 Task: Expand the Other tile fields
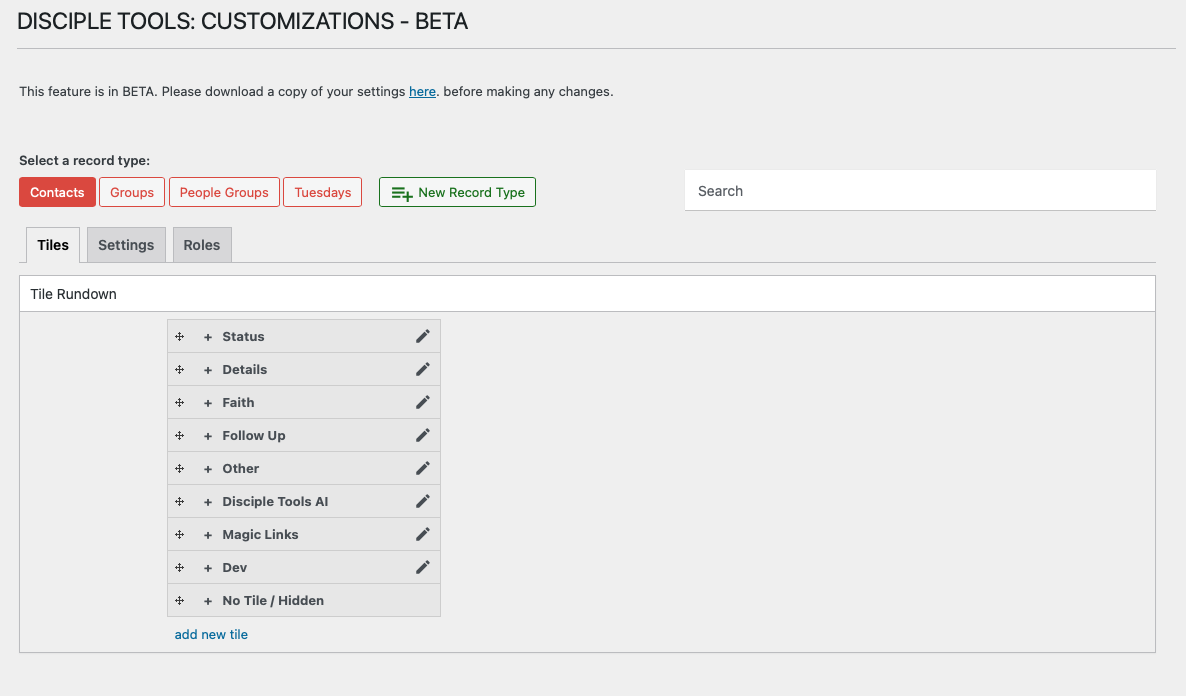click(208, 469)
